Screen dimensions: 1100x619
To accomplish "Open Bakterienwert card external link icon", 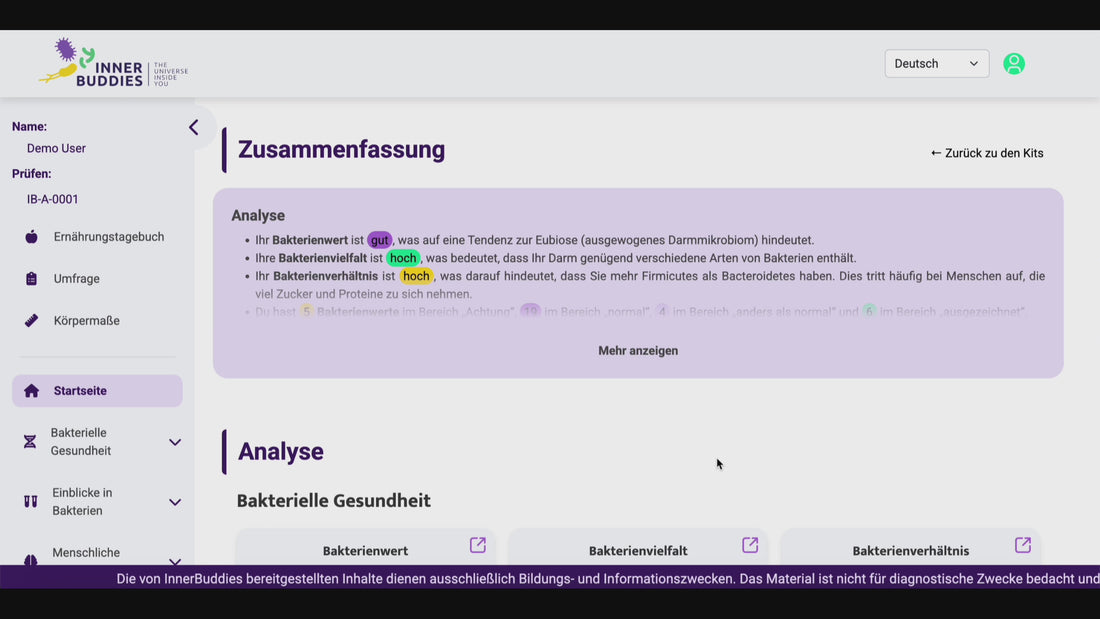I will [x=478, y=545].
